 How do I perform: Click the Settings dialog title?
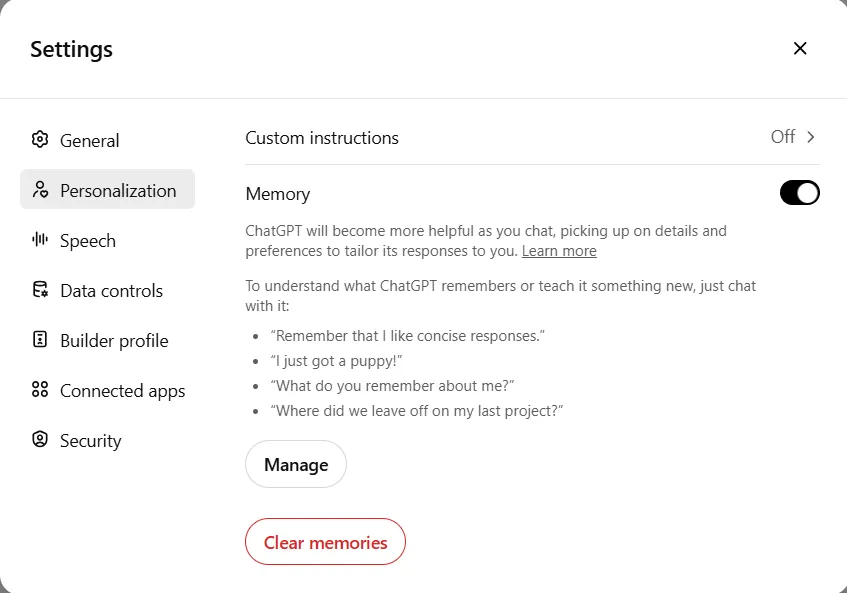click(71, 49)
